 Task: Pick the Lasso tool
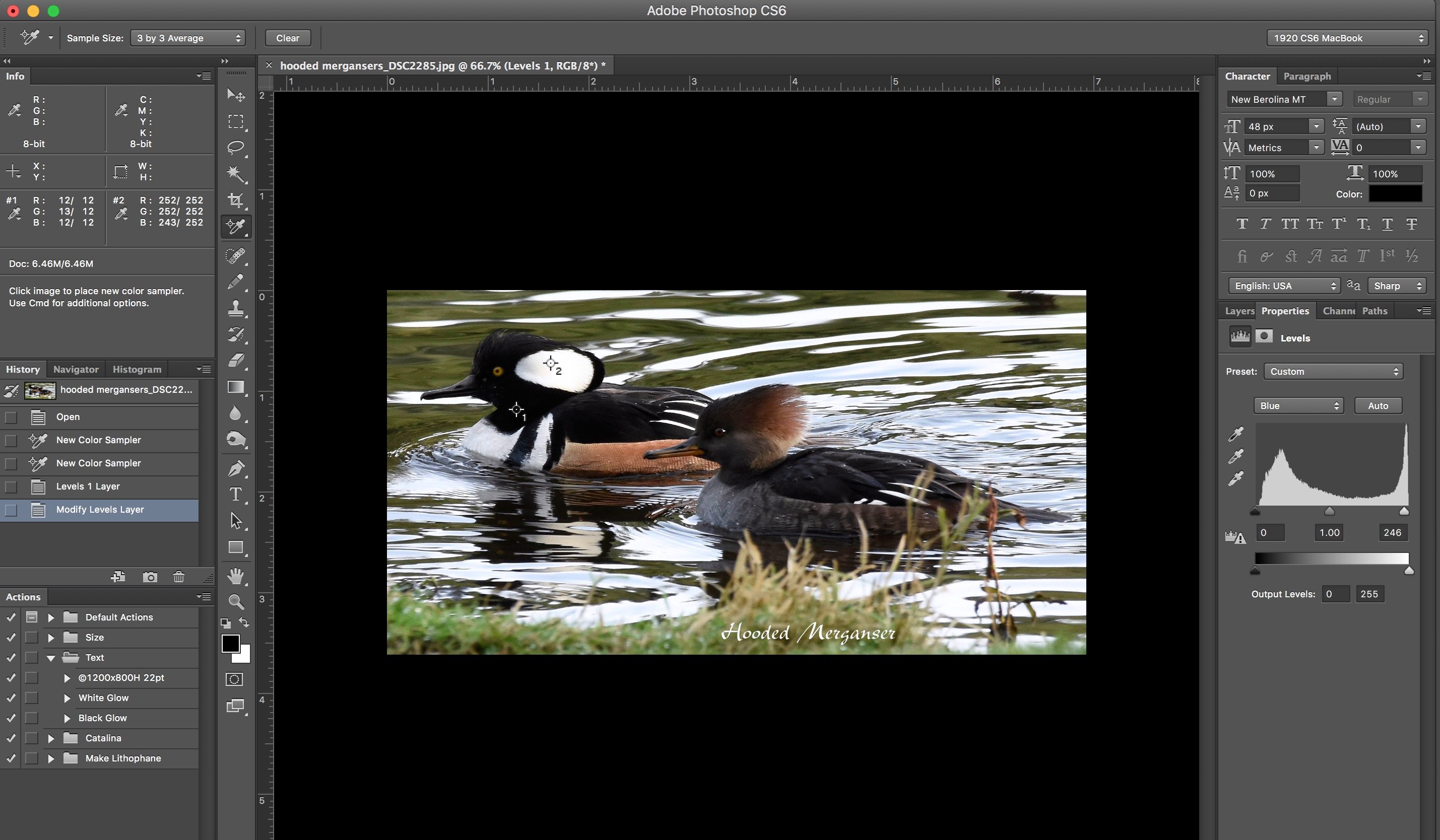click(x=235, y=148)
